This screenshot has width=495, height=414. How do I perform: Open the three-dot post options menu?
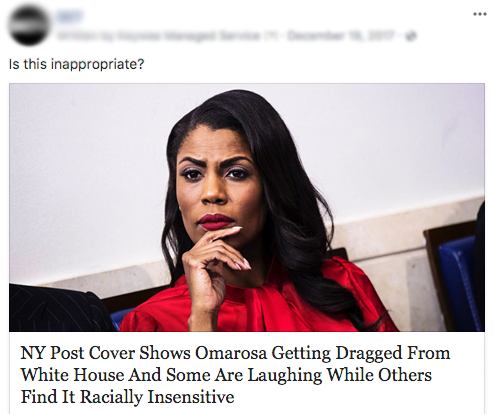[x=480, y=14]
